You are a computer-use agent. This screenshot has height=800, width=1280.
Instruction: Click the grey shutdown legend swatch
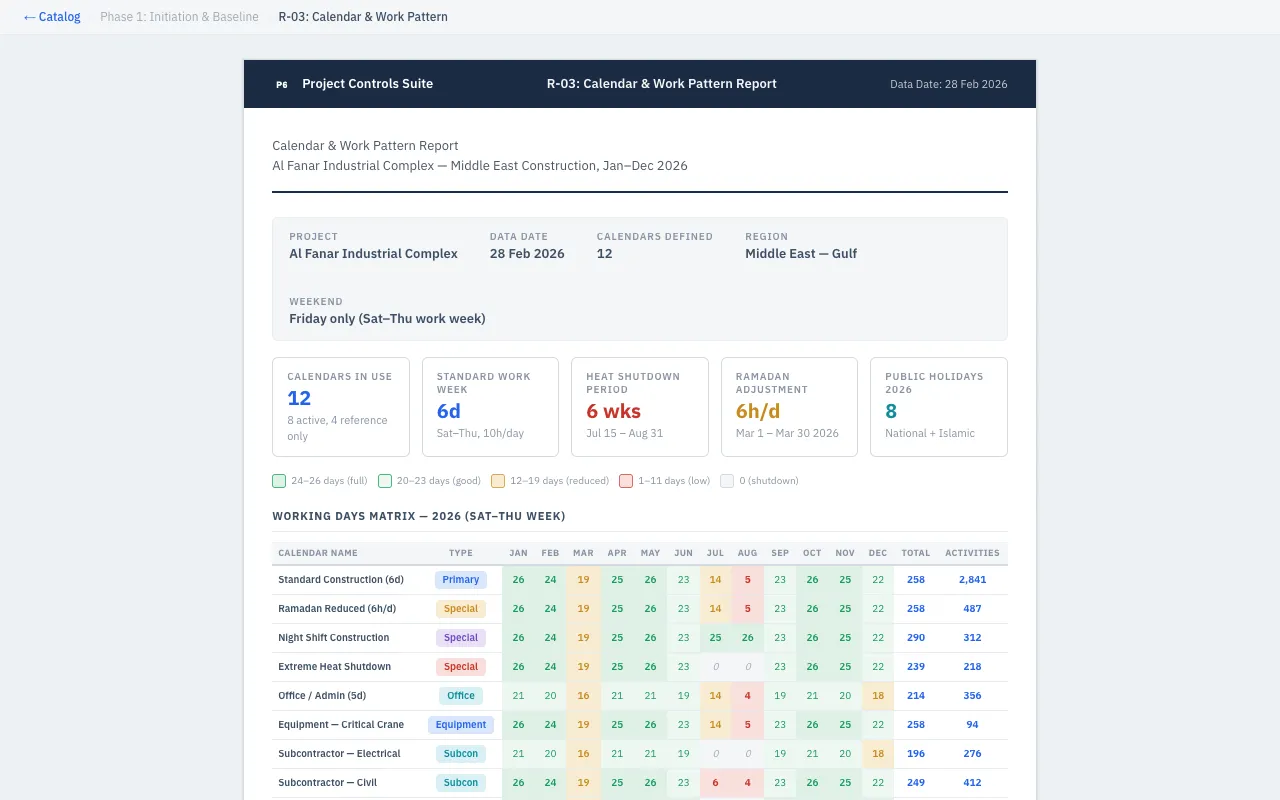pyautogui.click(x=727, y=481)
